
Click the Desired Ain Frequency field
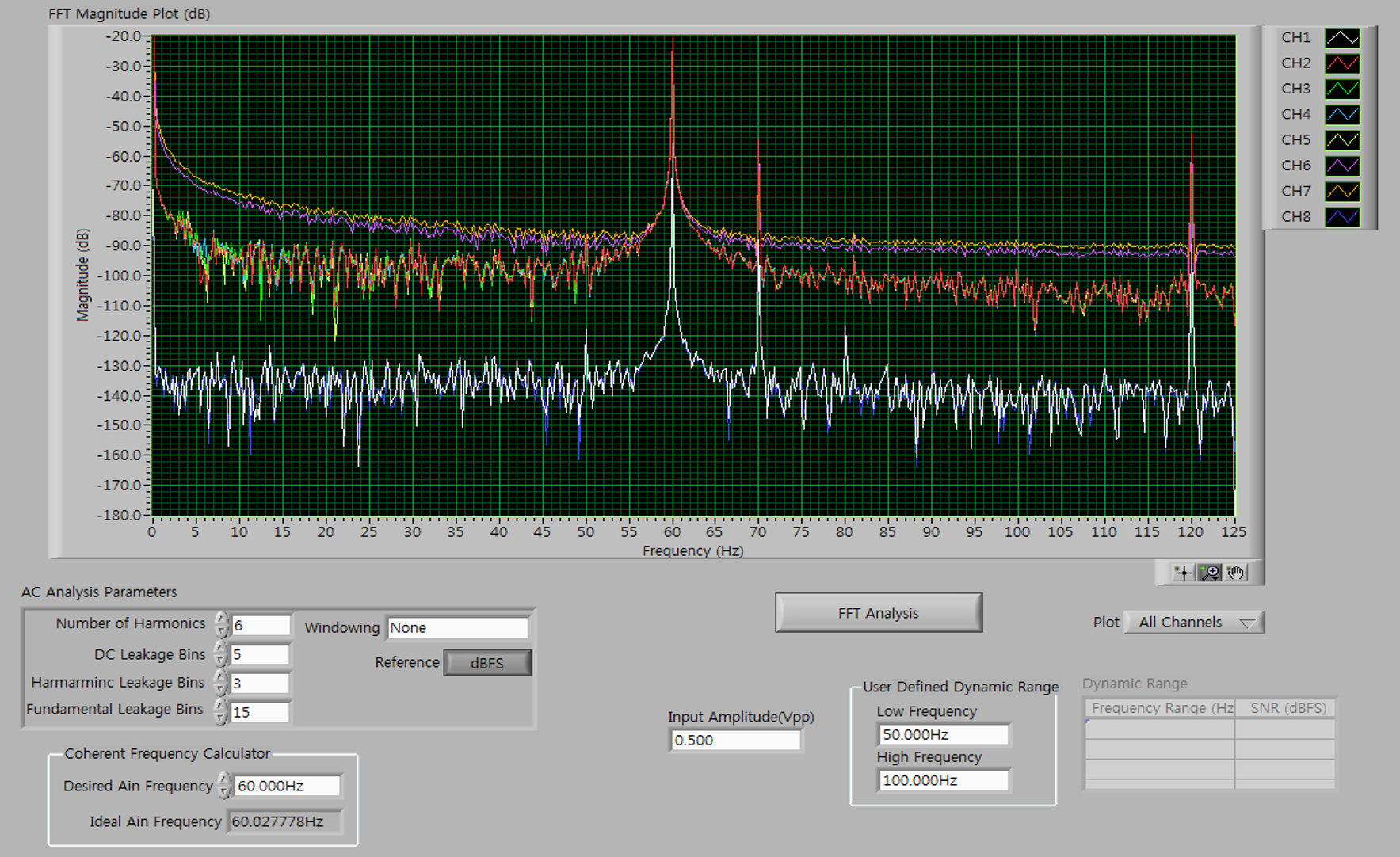pyautogui.click(x=288, y=786)
